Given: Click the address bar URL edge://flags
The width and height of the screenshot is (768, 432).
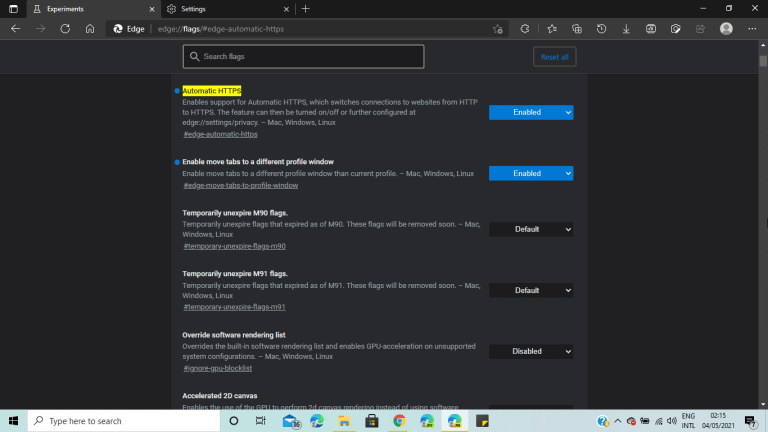Looking at the screenshot, I should pyautogui.click(x=220, y=29).
